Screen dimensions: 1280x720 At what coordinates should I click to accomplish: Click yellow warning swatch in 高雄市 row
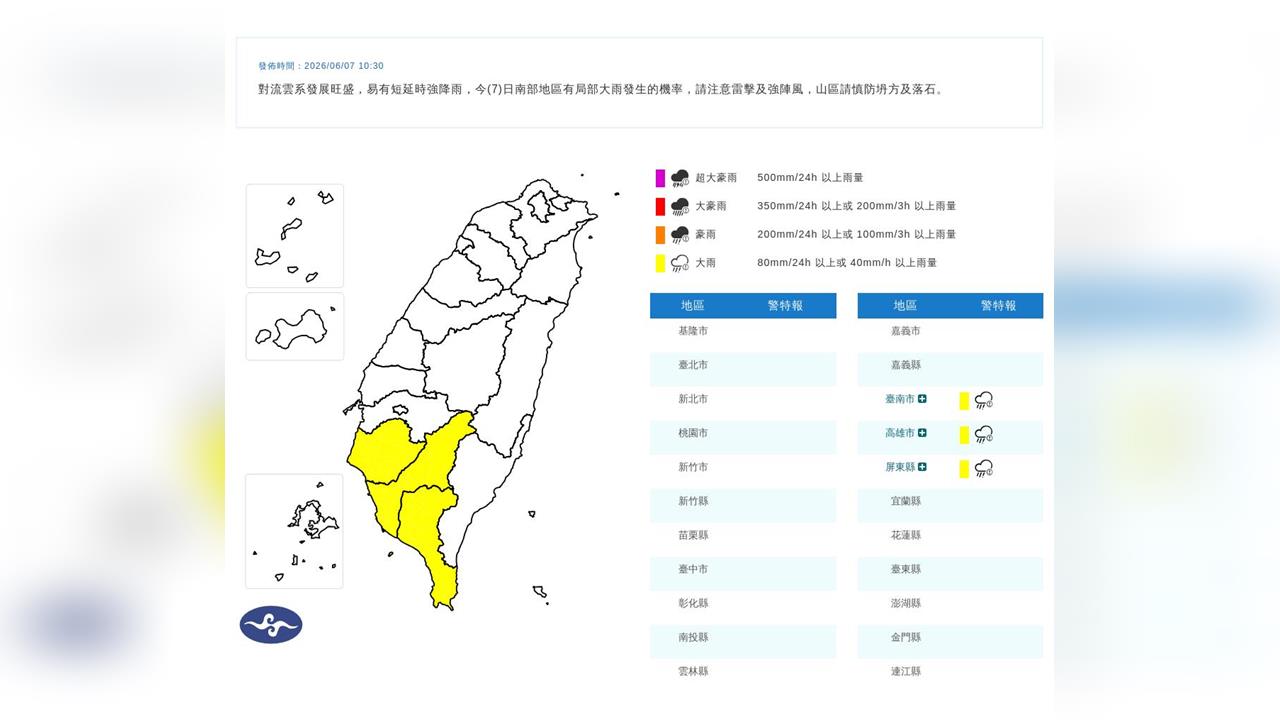click(x=964, y=435)
